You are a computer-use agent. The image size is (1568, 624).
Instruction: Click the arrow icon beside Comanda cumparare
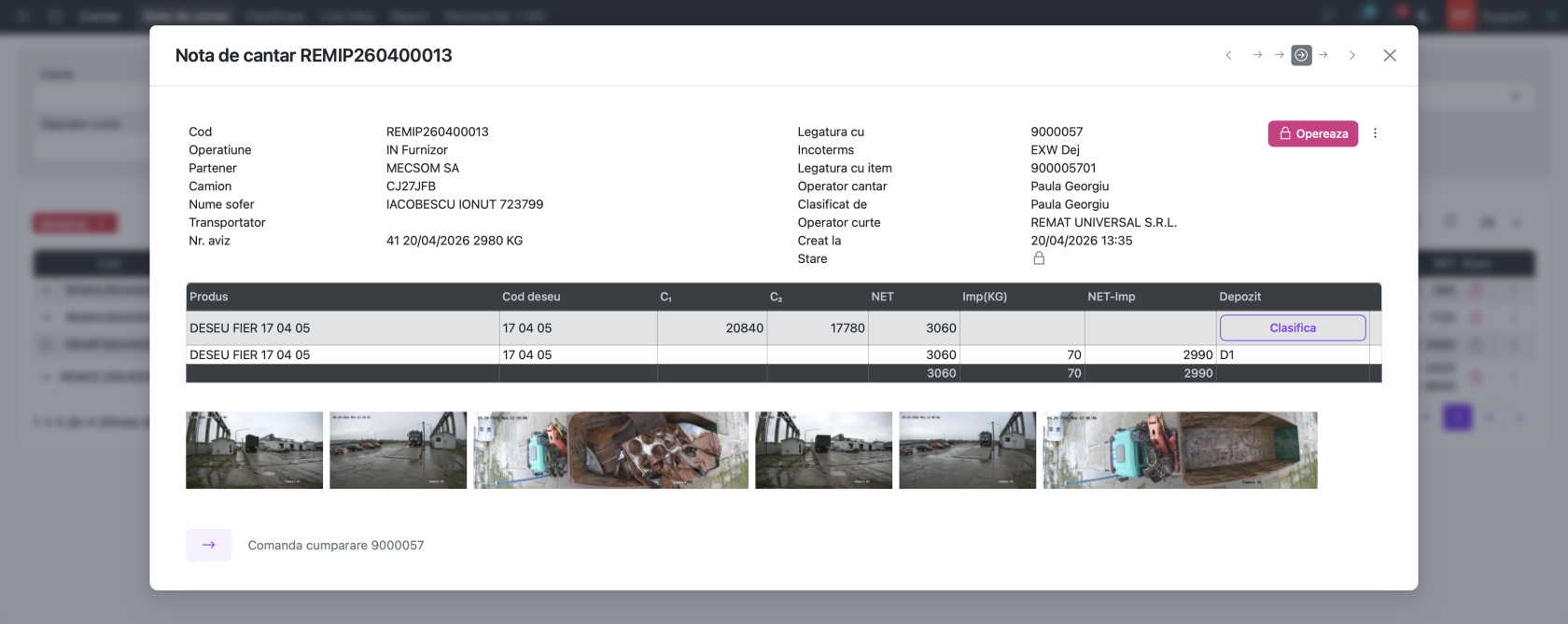[x=209, y=545]
